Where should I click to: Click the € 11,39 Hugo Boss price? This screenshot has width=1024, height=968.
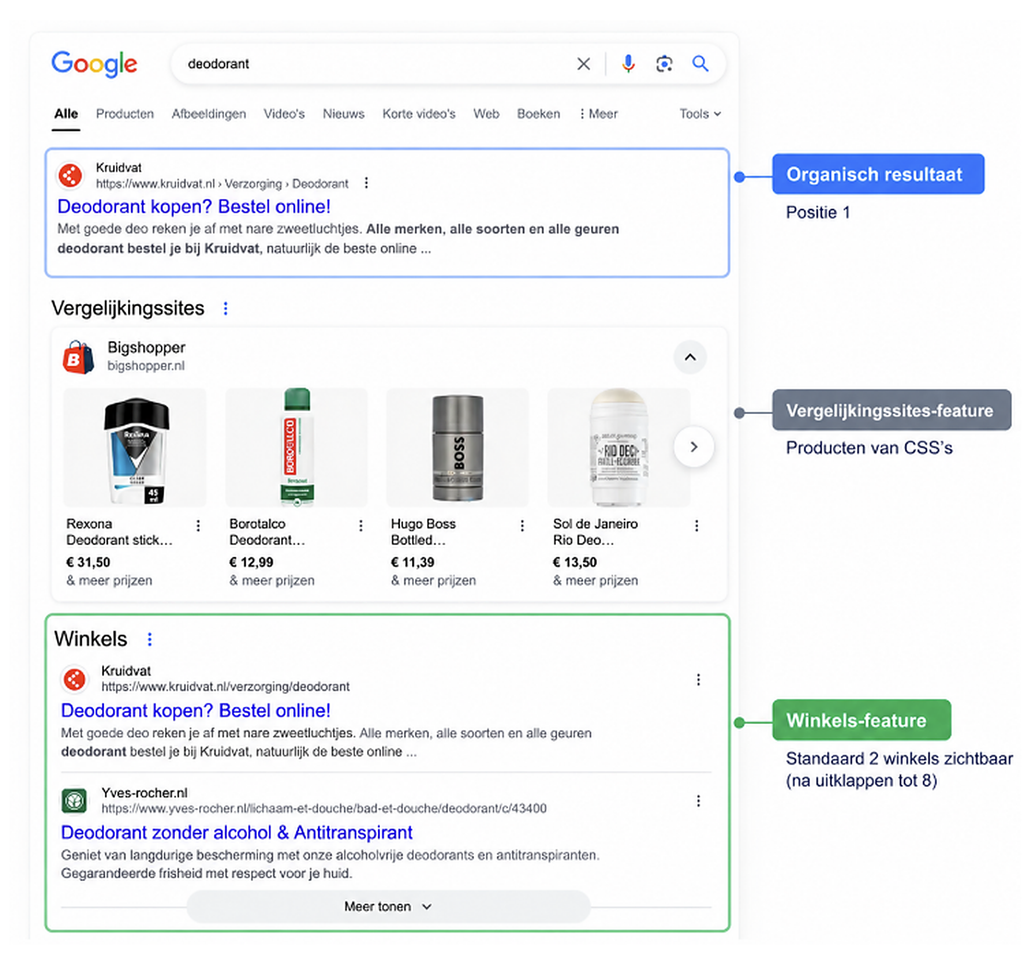point(413,562)
